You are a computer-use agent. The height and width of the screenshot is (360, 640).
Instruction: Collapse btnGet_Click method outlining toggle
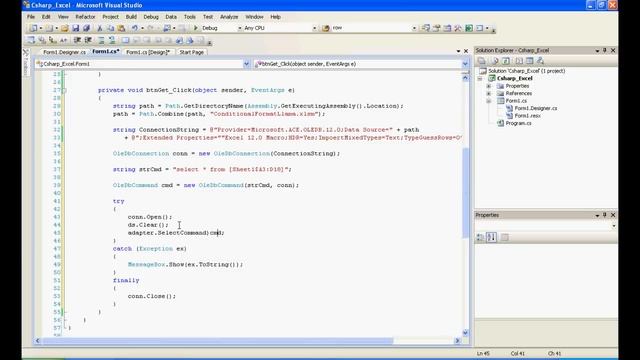[64, 90]
